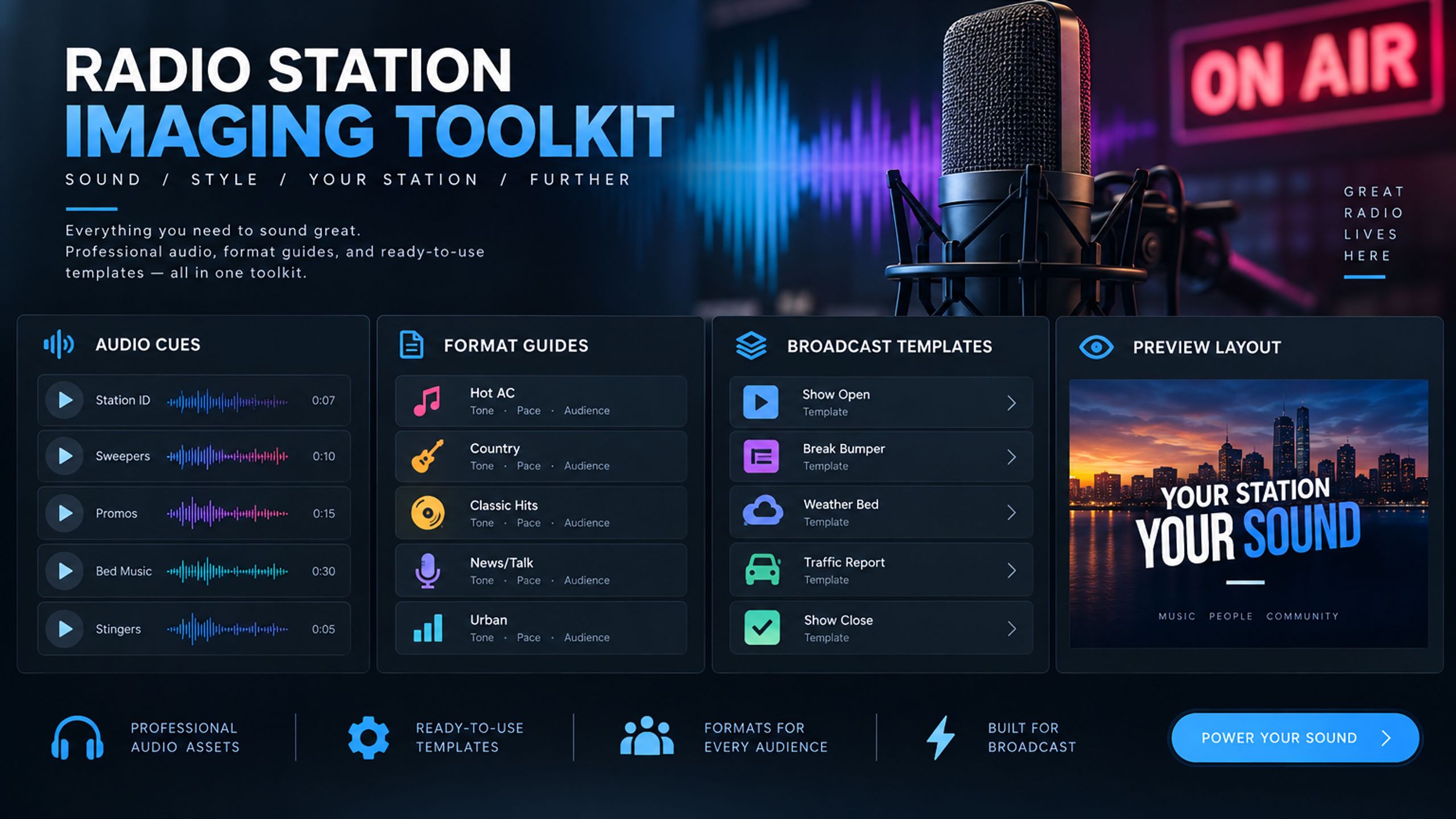This screenshot has height=819, width=1456.
Task: Click the Sweepers 0:10 duration
Action: (324, 456)
